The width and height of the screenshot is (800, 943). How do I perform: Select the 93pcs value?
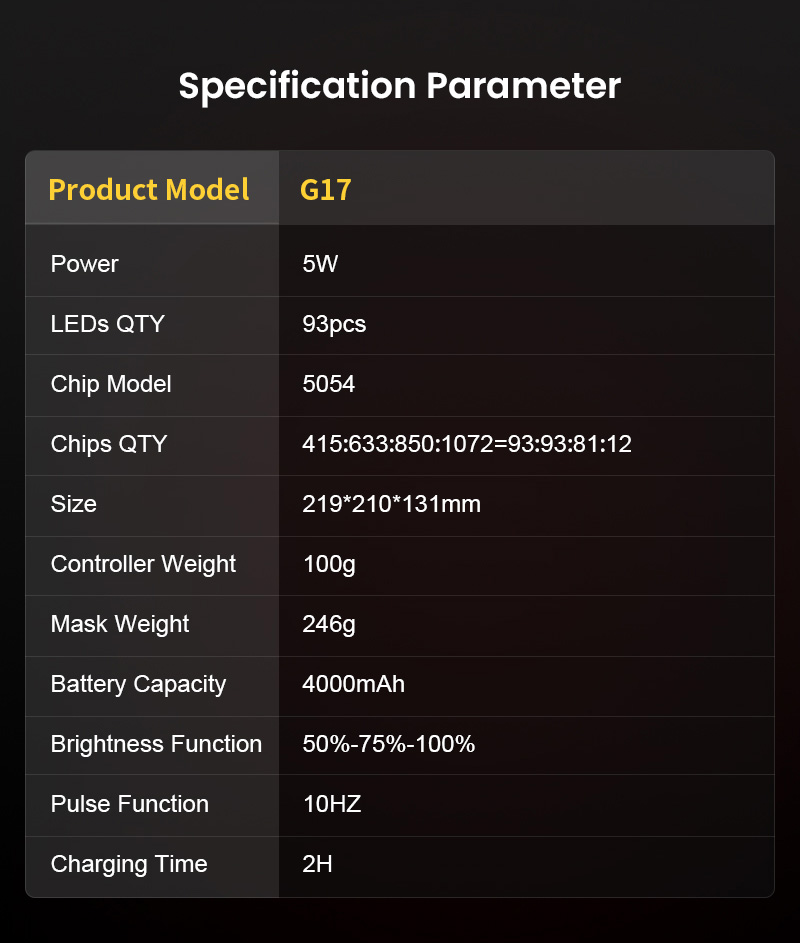(334, 324)
